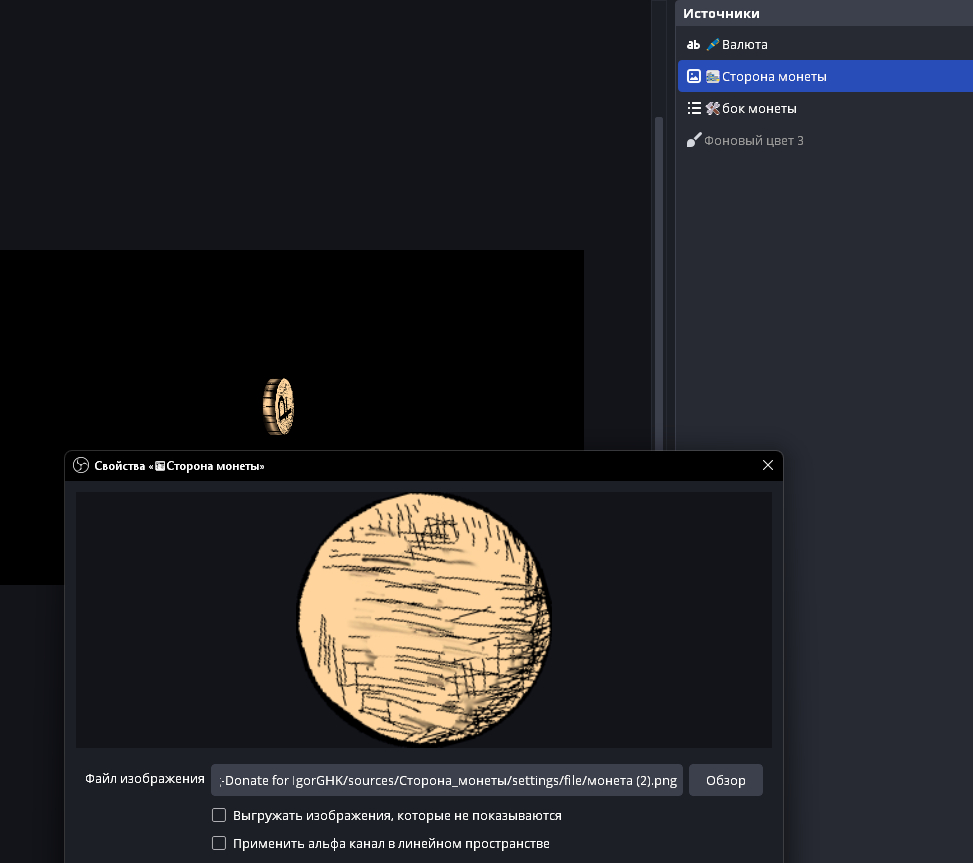
Task: Click the large coin image in properties preview
Action: tap(424, 620)
